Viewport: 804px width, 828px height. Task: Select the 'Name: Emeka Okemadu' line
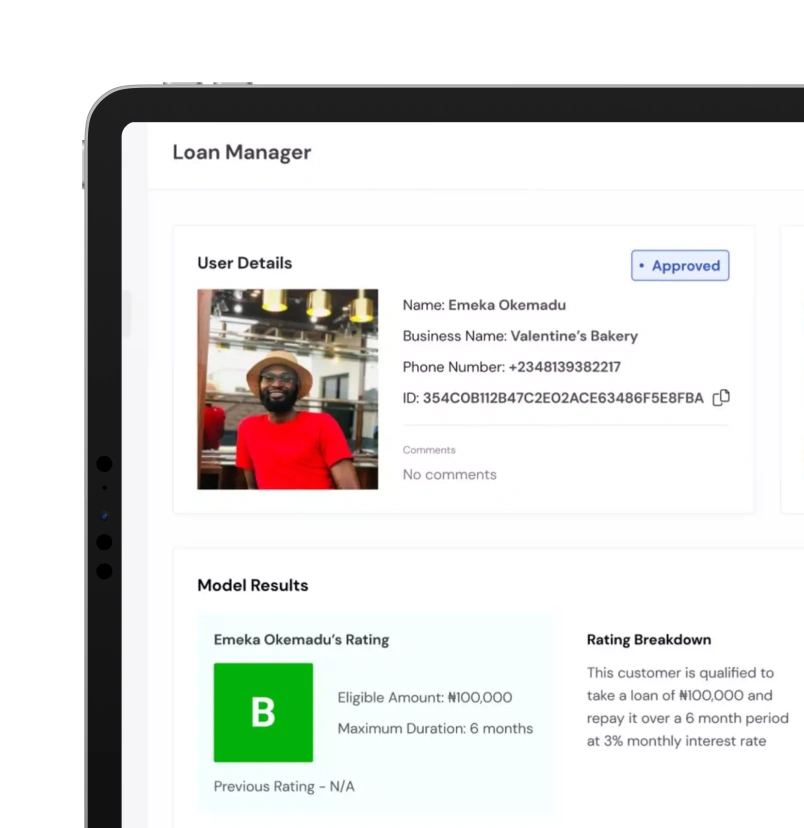coord(484,305)
